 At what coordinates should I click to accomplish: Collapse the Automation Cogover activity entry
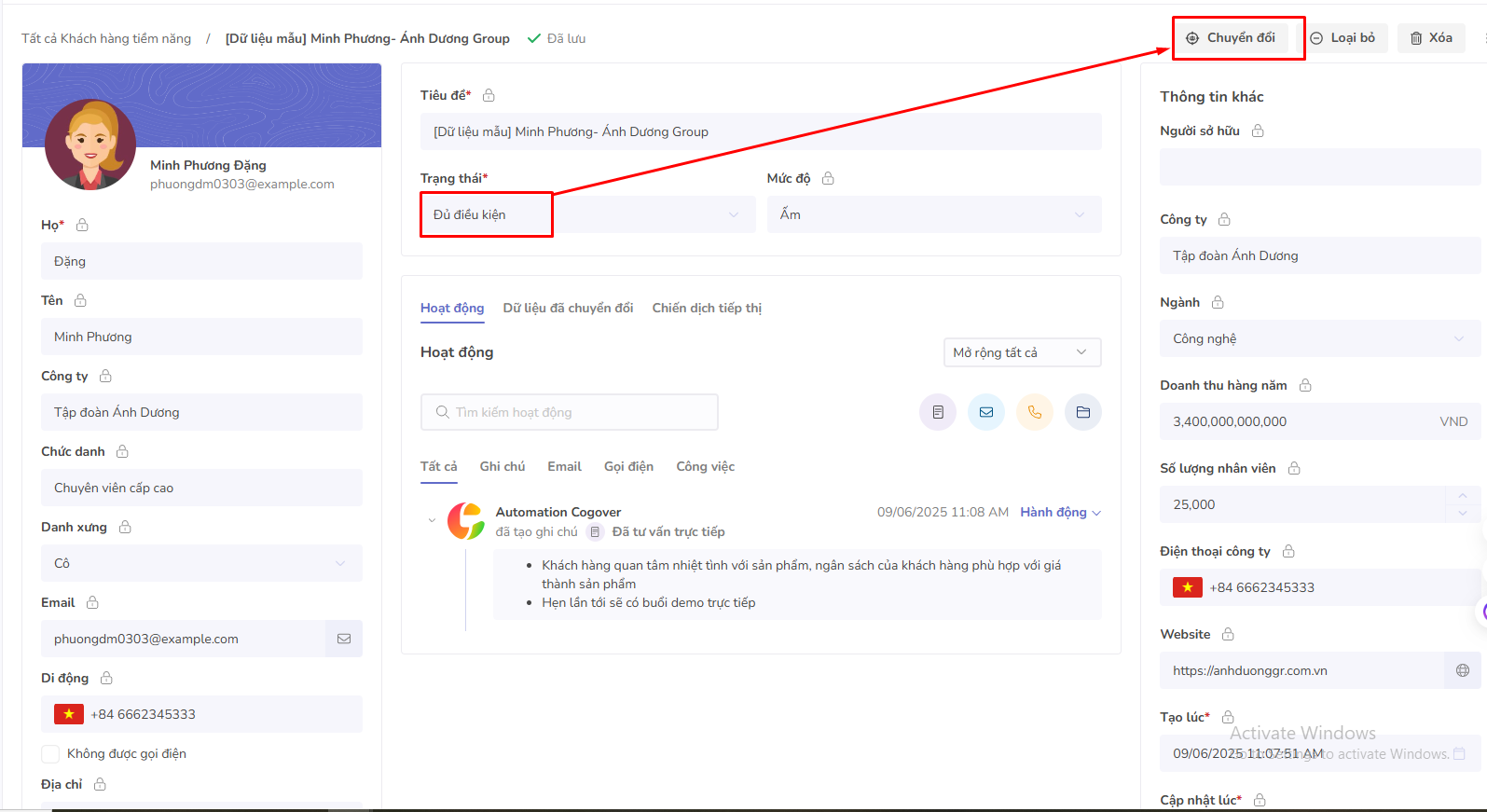(x=432, y=520)
